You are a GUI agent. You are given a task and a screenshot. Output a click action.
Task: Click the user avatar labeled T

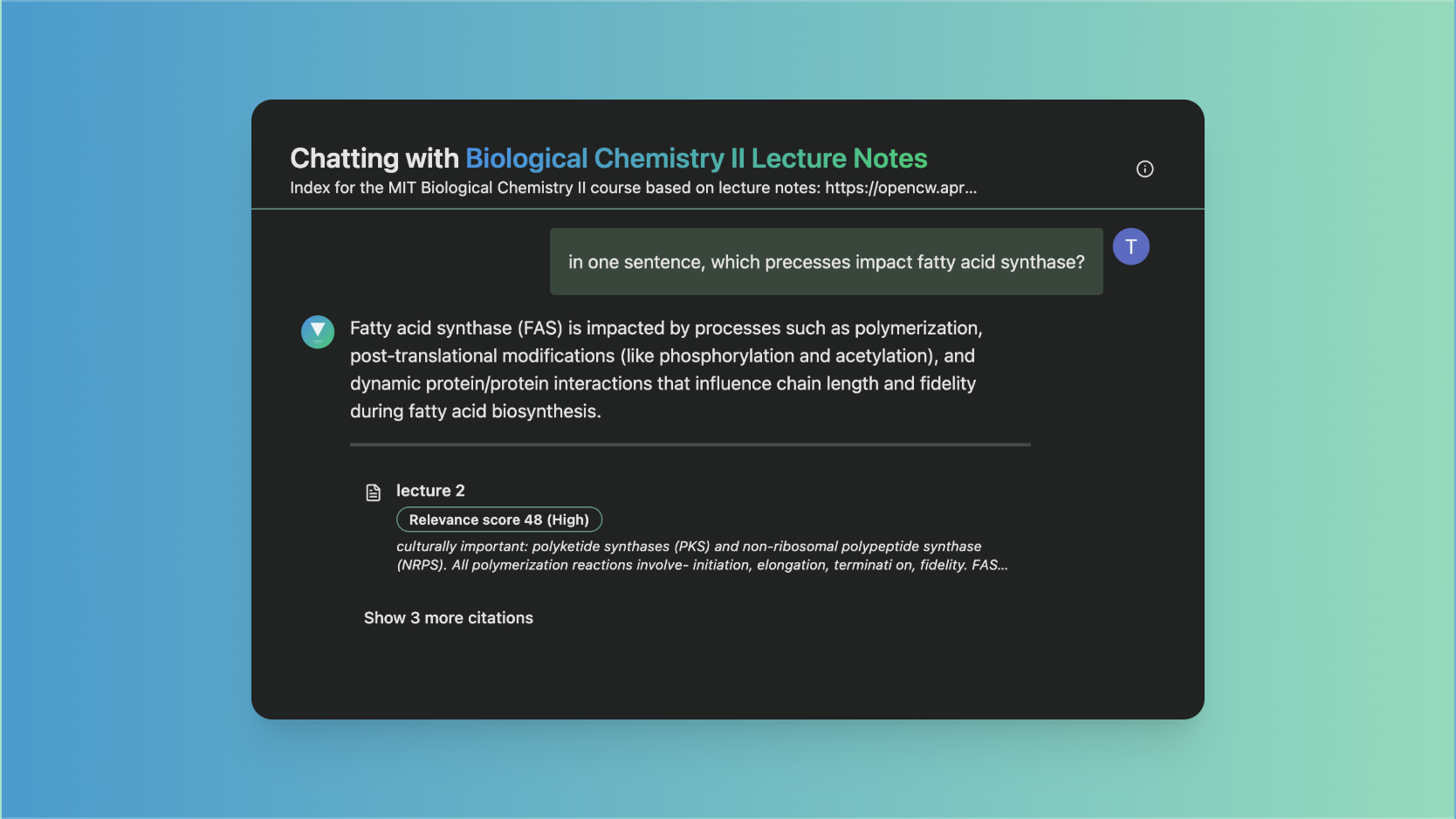point(1130,246)
